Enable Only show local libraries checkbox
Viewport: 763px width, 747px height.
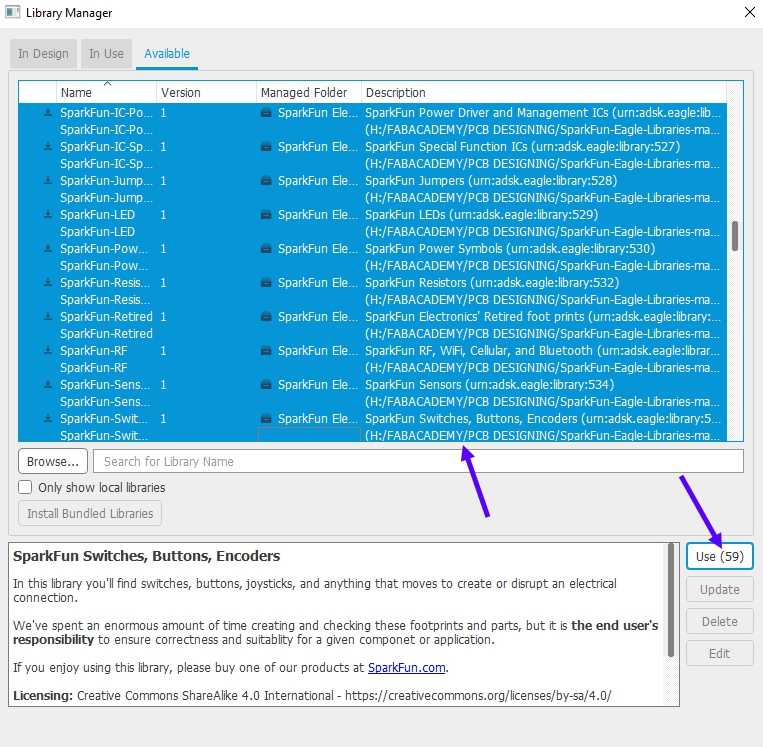tap(25, 487)
